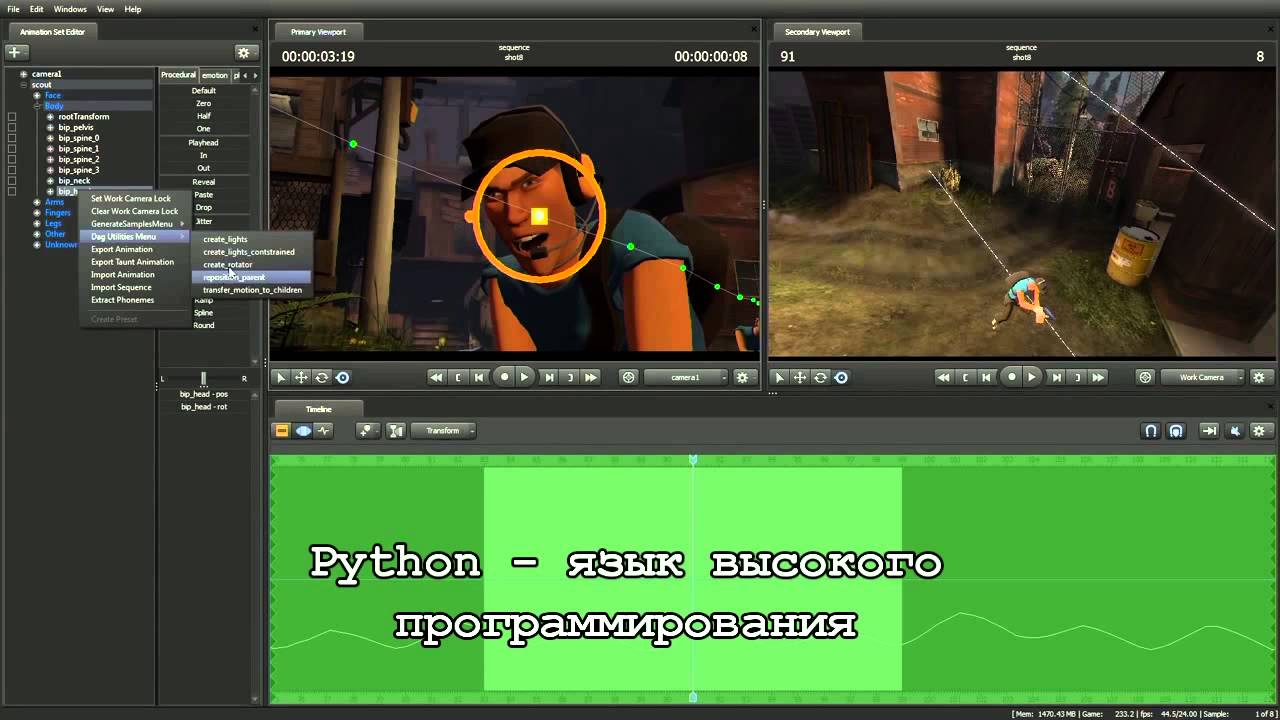Choose Export Taunt Animation in context menu
This screenshot has height=720, width=1280.
coord(132,262)
